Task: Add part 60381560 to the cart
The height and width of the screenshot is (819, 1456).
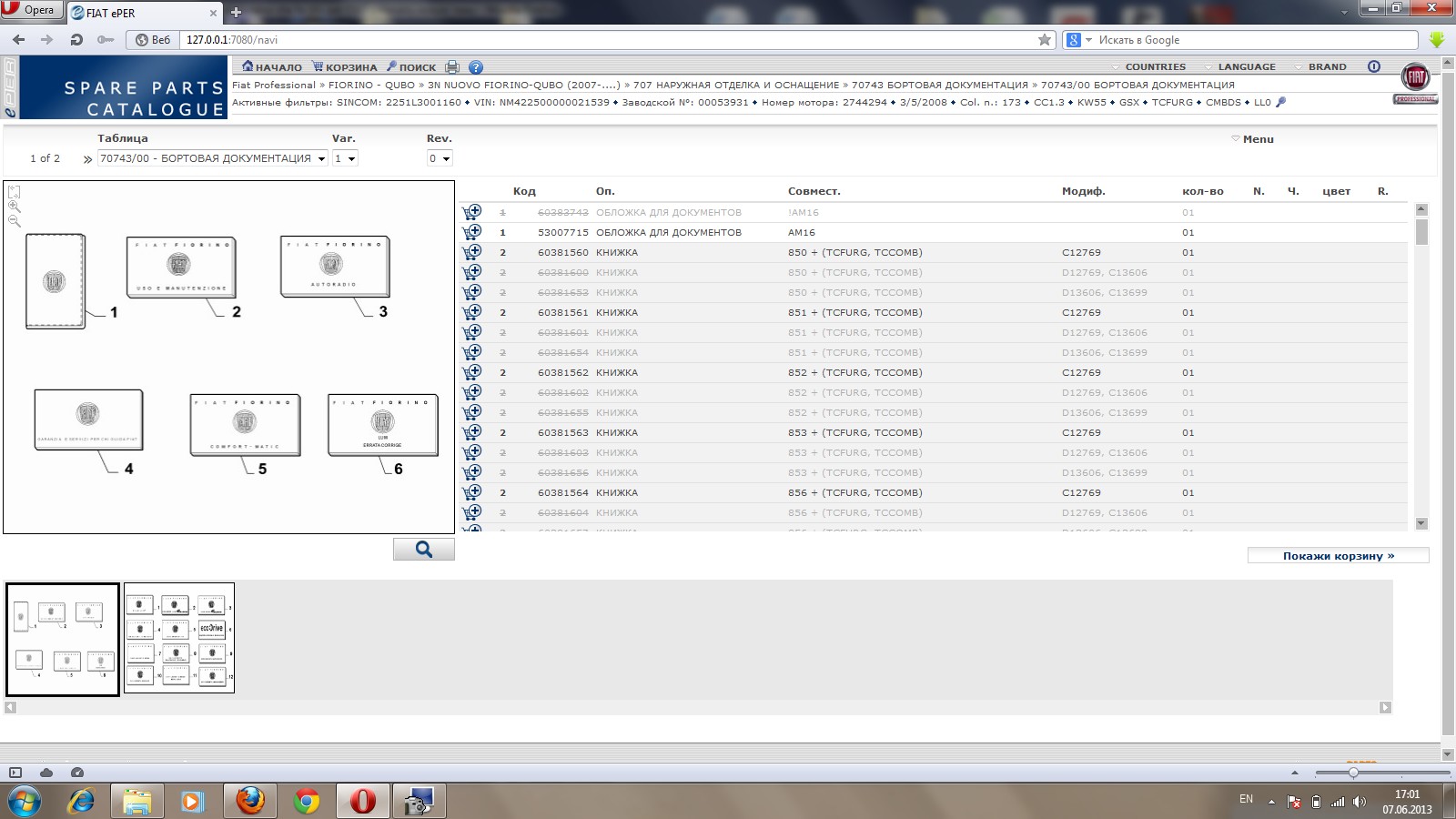Action: click(471, 252)
